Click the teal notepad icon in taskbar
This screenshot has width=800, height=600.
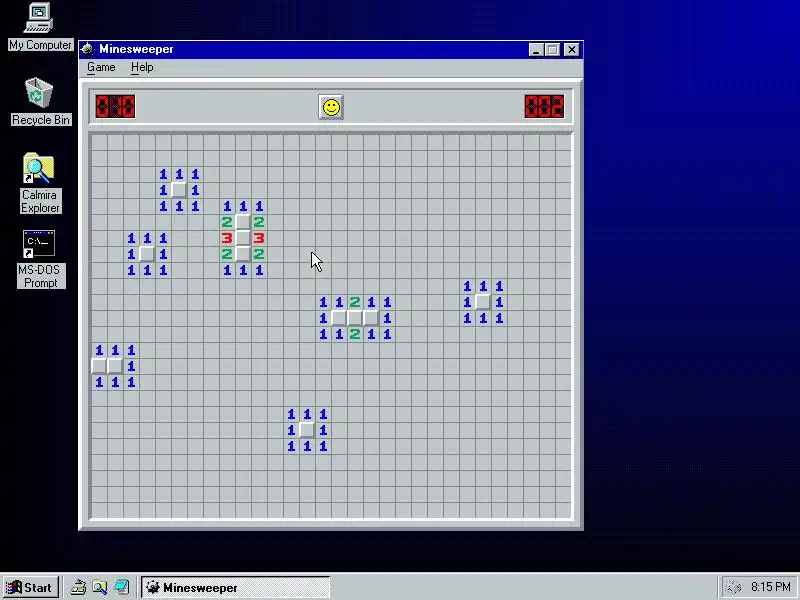(x=121, y=587)
